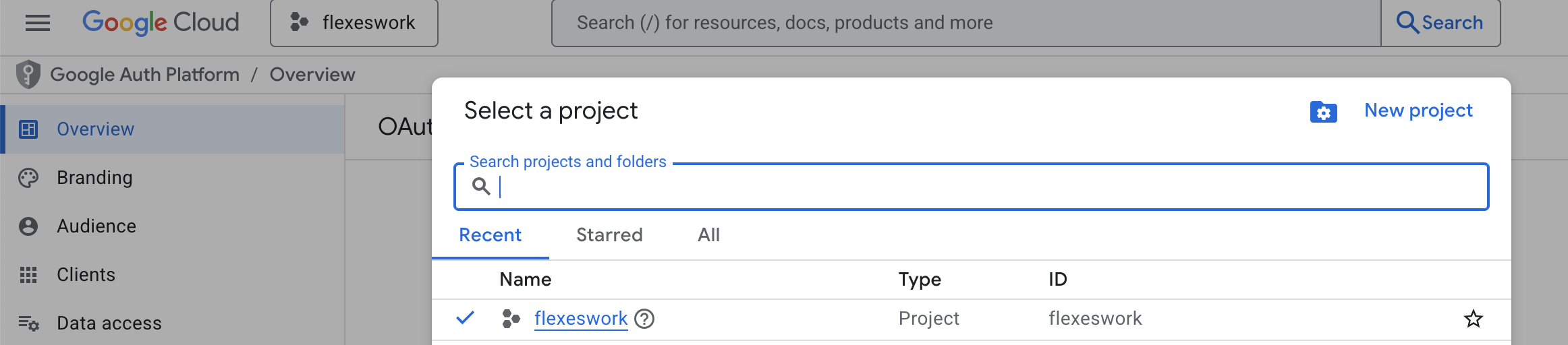Click the help icon beside flexeswork
The width and height of the screenshot is (1568, 345).
click(645, 319)
